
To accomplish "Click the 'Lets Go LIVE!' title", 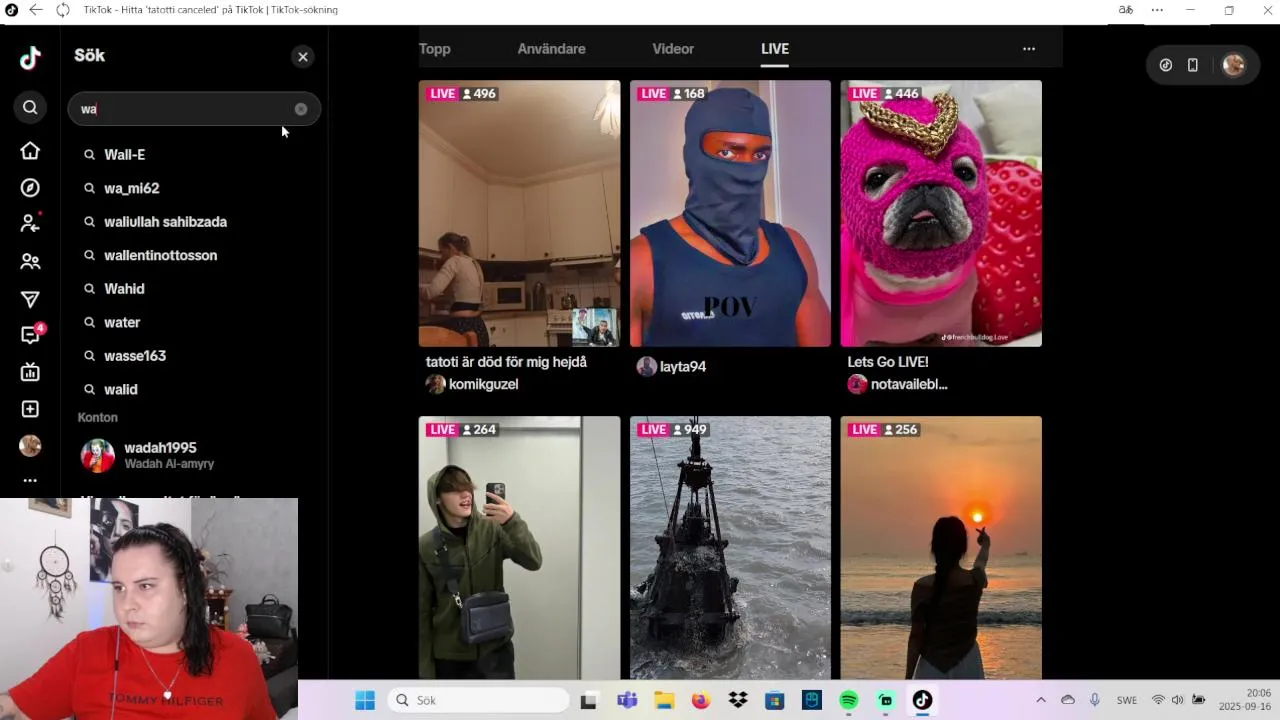I will (x=888, y=362).
